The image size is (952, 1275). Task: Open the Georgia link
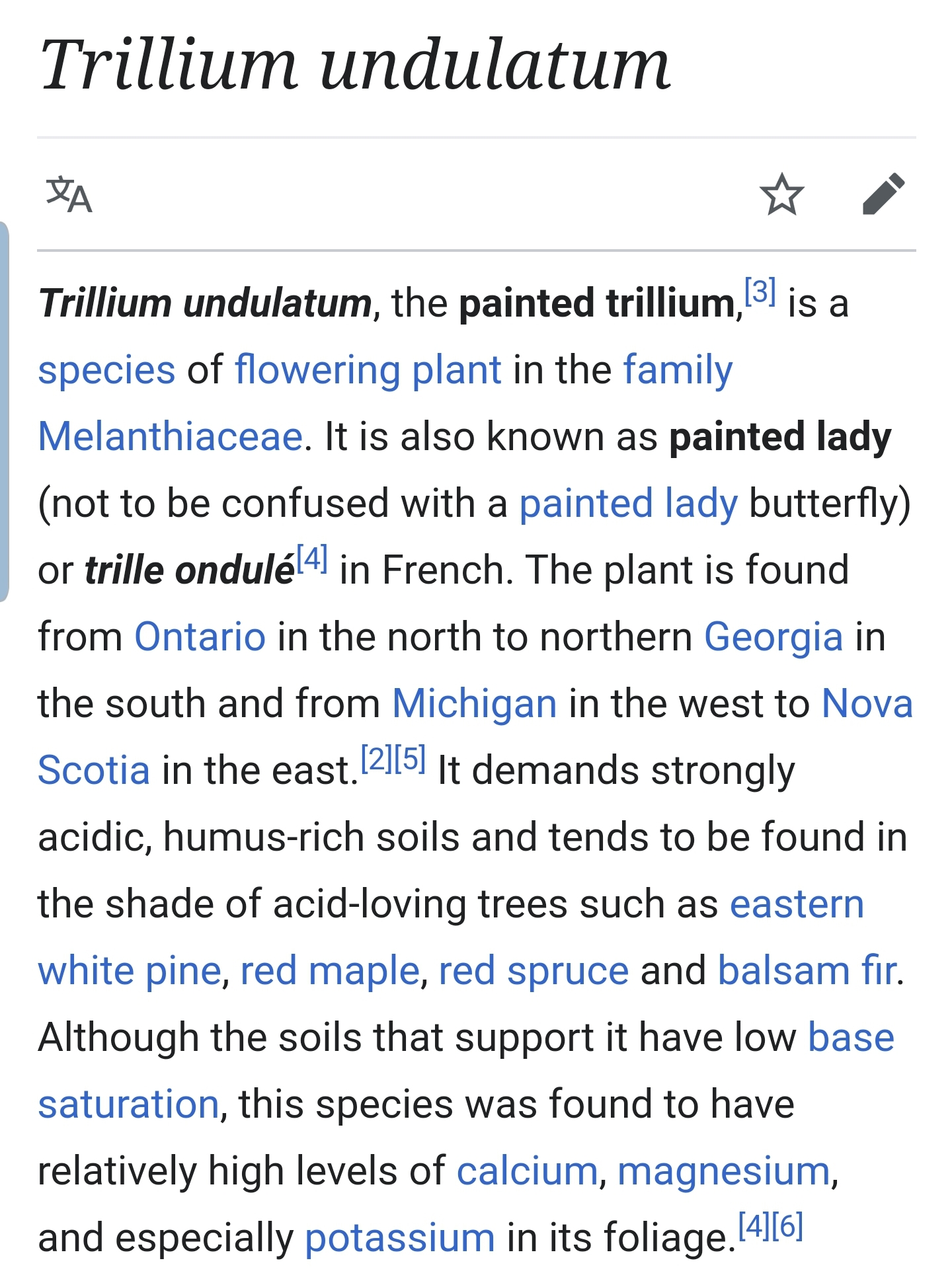[x=773, y=637]
